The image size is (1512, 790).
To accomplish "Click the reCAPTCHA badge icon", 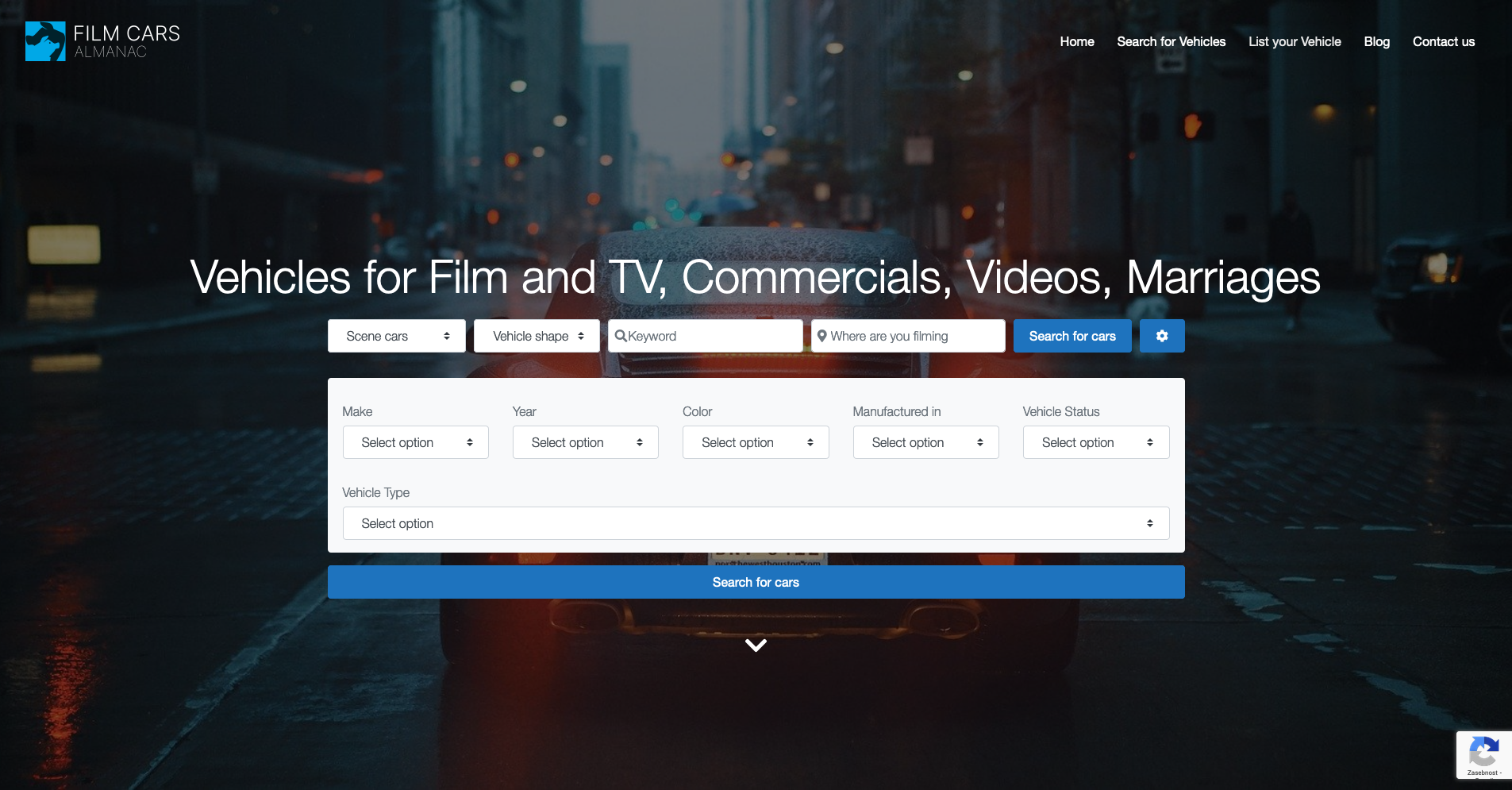I will coord(1483,753).
